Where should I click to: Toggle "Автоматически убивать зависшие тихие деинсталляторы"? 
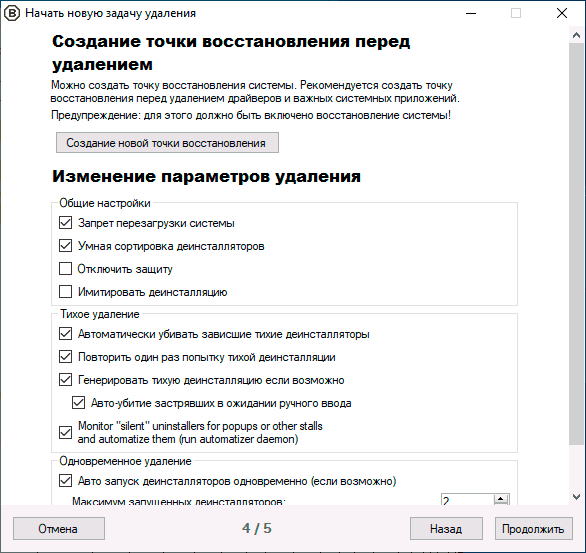click(x=65, y=334)
